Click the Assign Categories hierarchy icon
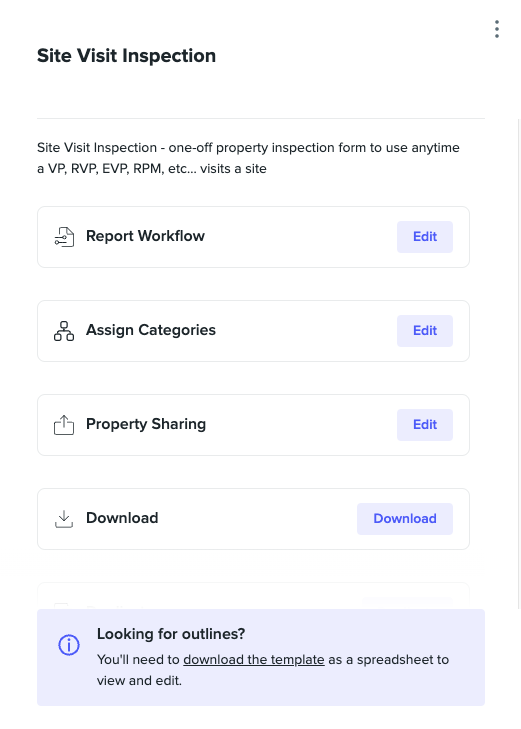Image resolution: width=521 pixels, height=729 pixels. pos(64,331)
